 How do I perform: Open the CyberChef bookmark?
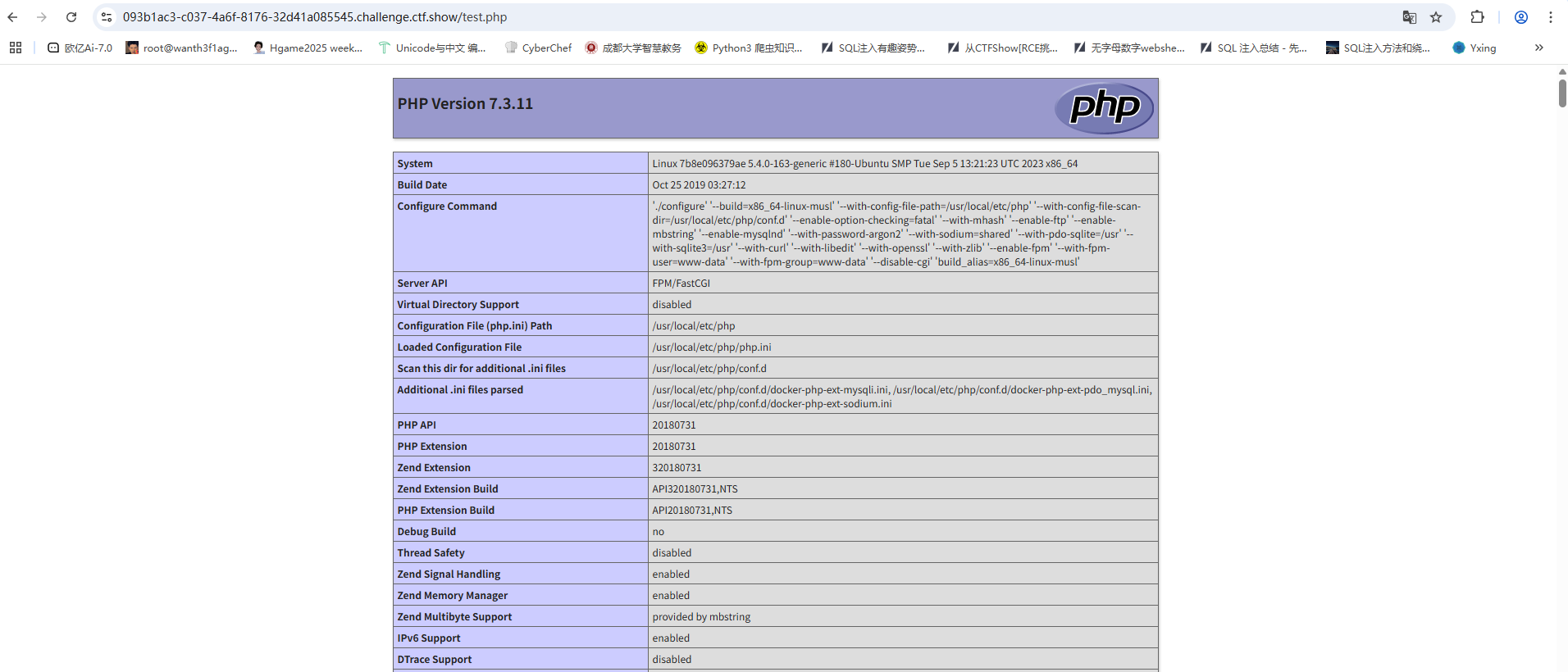coord(538,48)
